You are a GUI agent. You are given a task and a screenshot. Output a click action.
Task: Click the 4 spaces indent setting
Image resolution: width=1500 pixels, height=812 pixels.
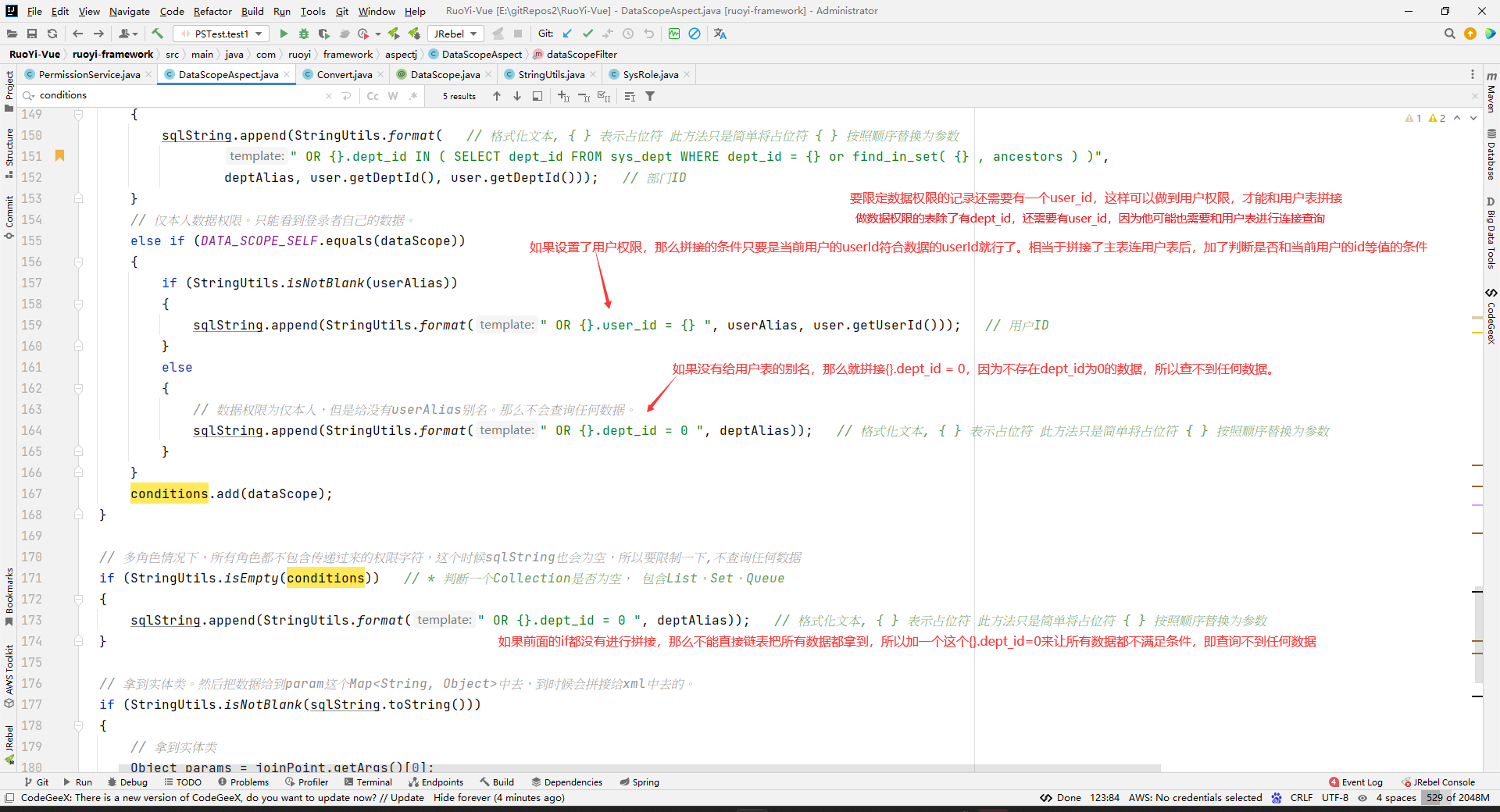pyautogui.click(x=1396, y=798)
